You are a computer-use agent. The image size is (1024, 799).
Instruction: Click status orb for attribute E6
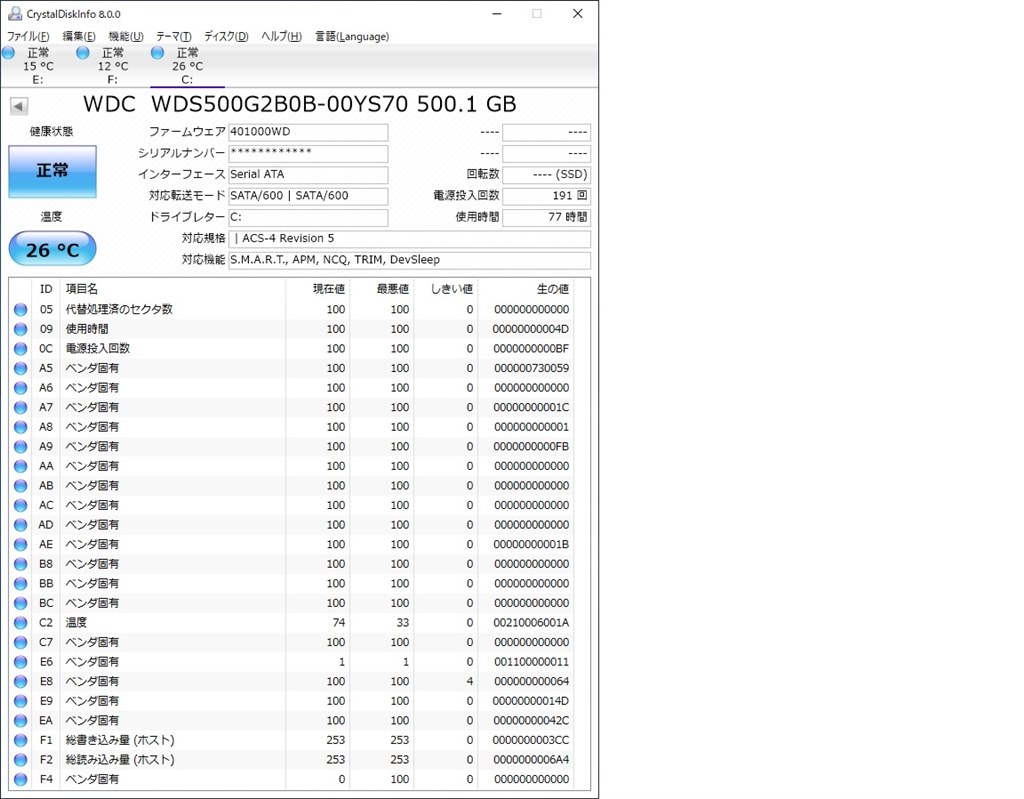pos(21,662)
